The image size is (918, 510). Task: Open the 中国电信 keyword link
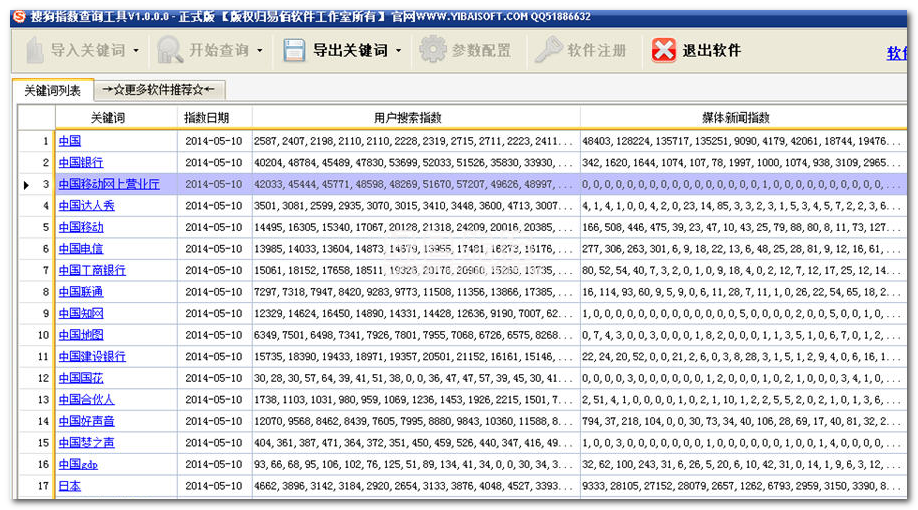[81, 249]
